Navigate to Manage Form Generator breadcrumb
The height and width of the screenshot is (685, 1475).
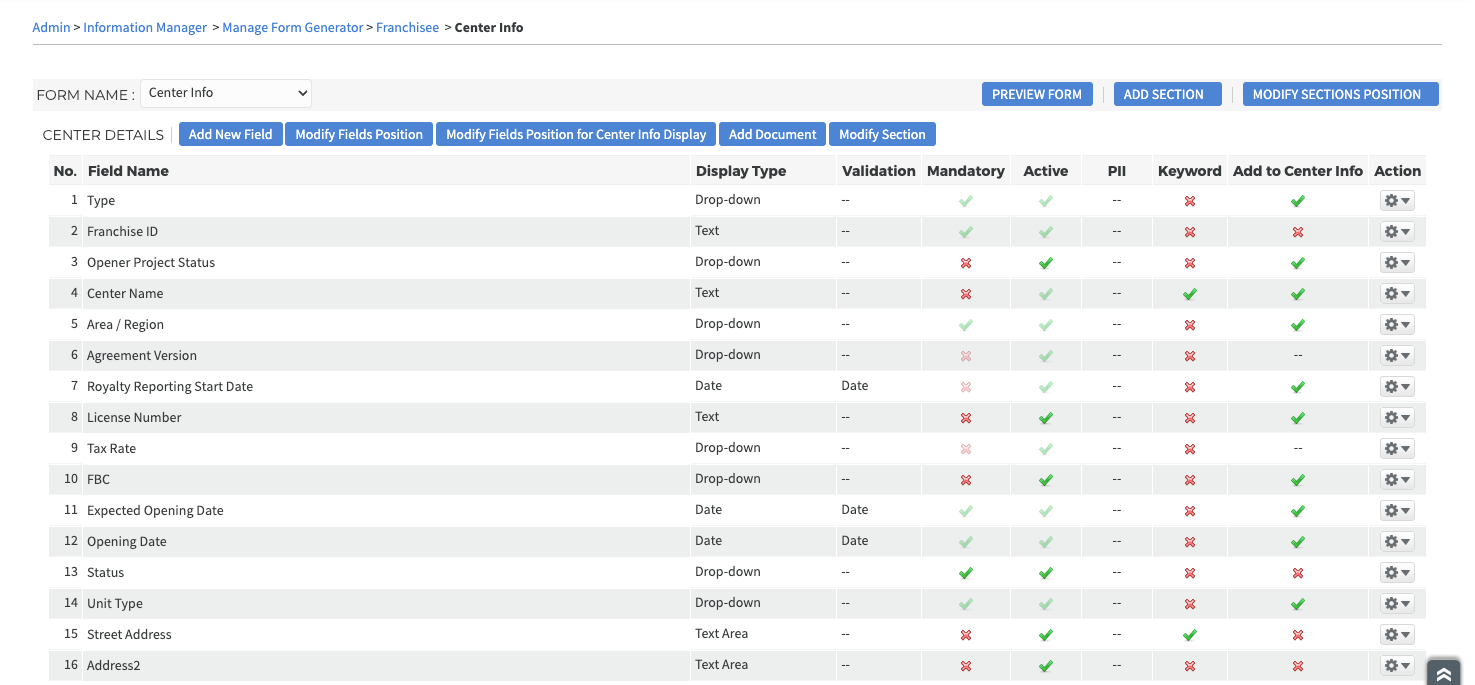tap(292, 27)
